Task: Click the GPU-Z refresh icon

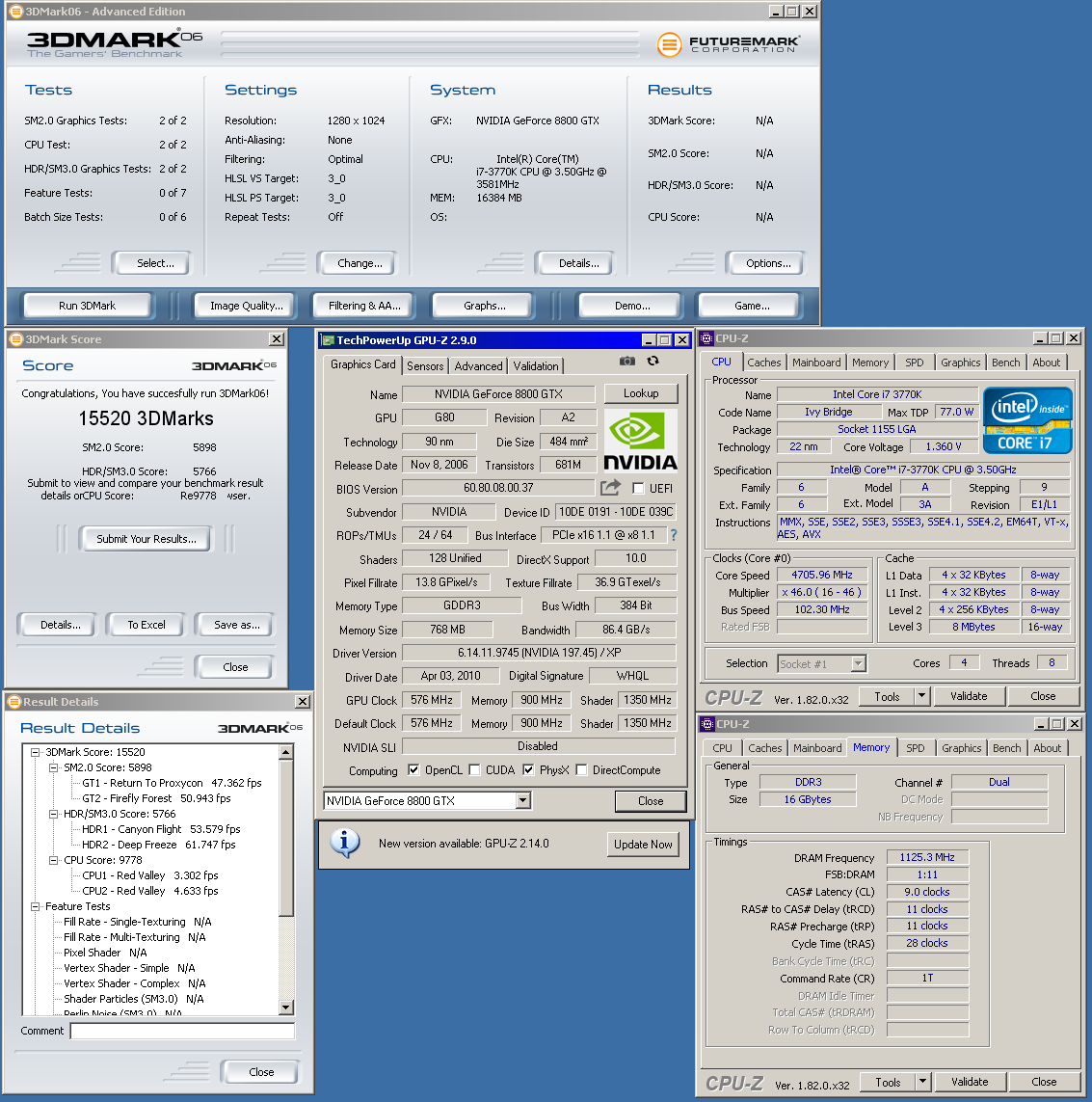Action: [653, 361]
